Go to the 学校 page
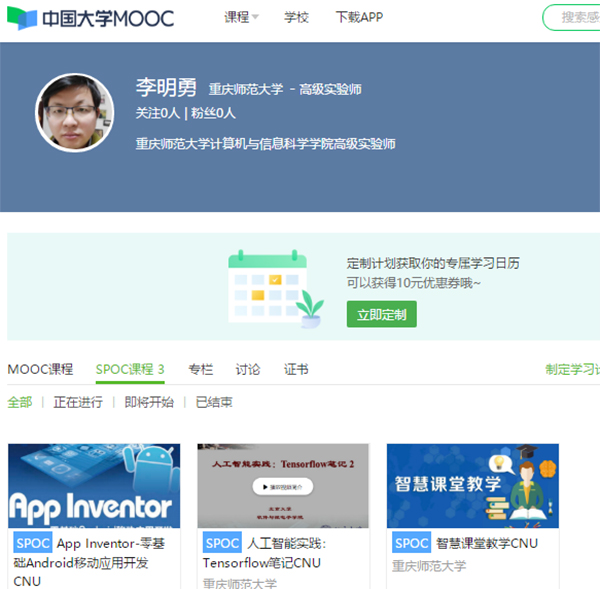This screenshot has width=600, height=589. pos(296,17)
